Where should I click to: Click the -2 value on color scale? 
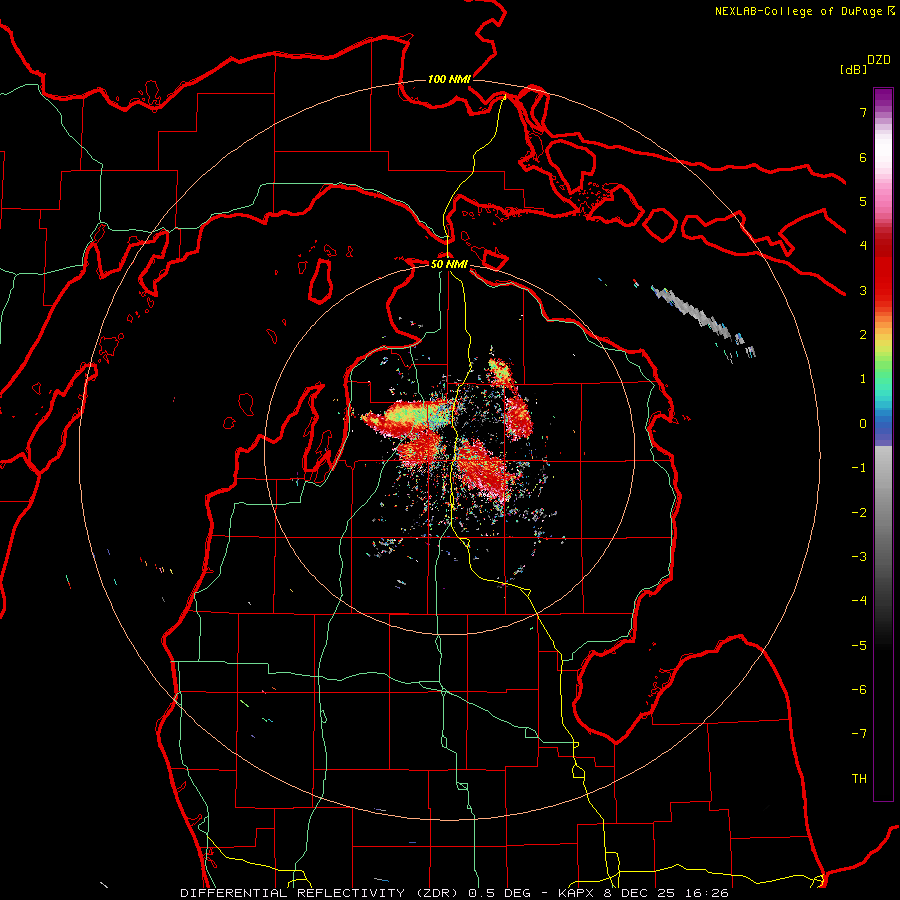[x=859, y=513]
